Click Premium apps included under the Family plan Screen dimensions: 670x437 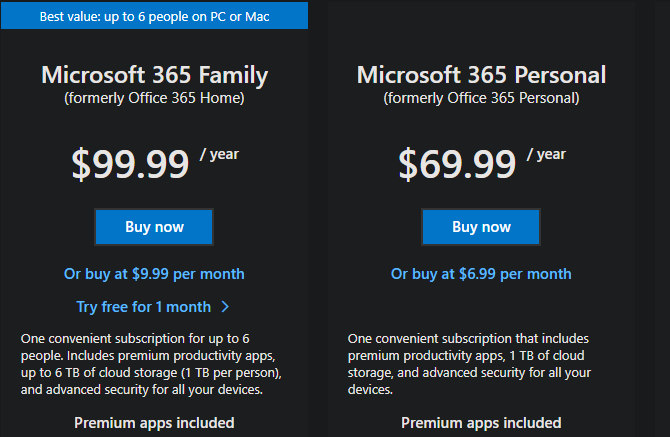[154, 423]
